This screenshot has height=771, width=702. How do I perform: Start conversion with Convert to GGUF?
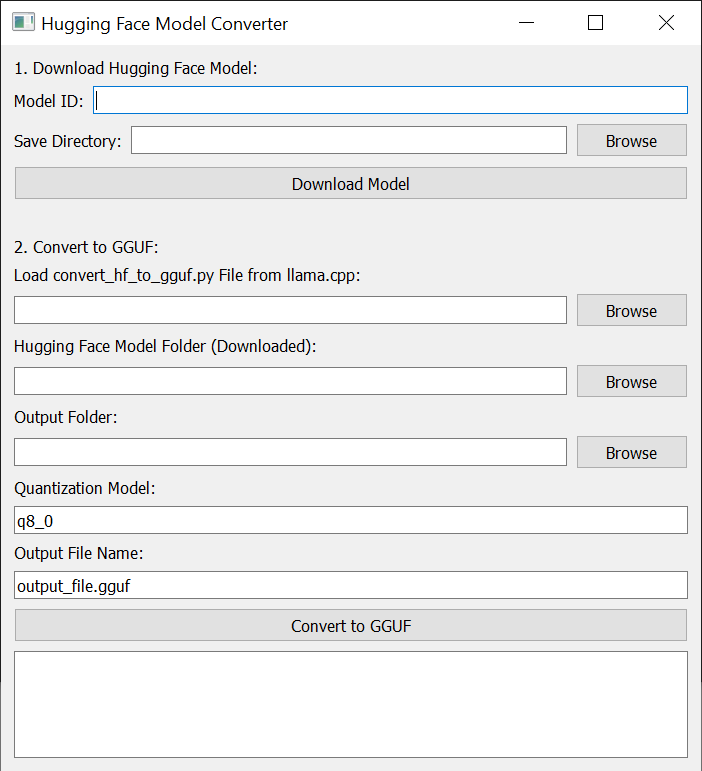tap(351, 625)
